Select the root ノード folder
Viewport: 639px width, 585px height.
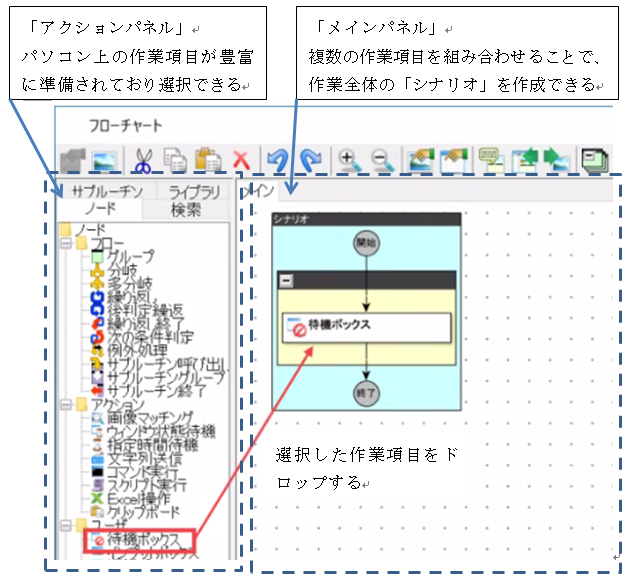83,230
